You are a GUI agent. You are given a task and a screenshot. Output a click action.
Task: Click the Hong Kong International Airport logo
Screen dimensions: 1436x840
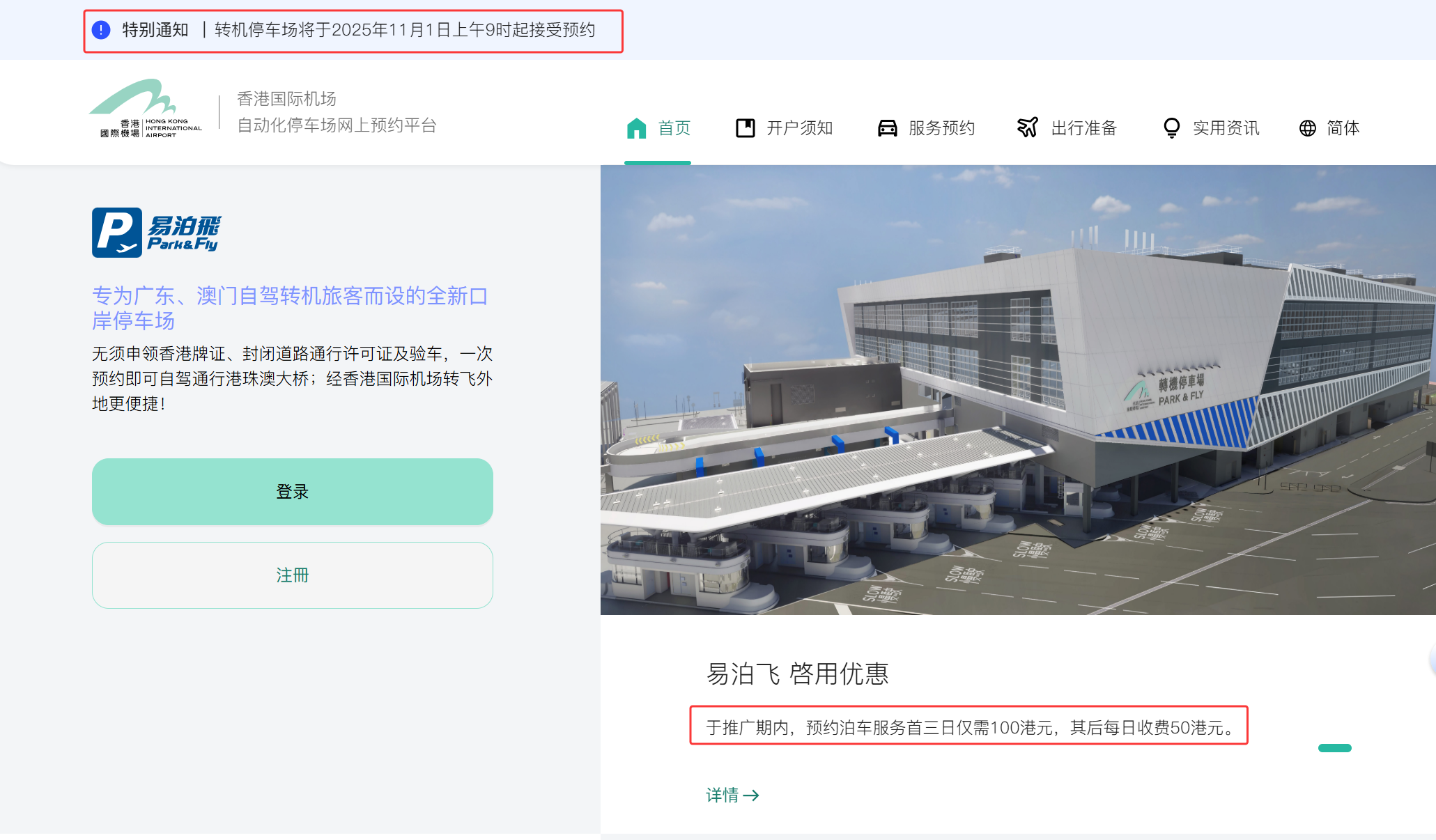point(146,109)
